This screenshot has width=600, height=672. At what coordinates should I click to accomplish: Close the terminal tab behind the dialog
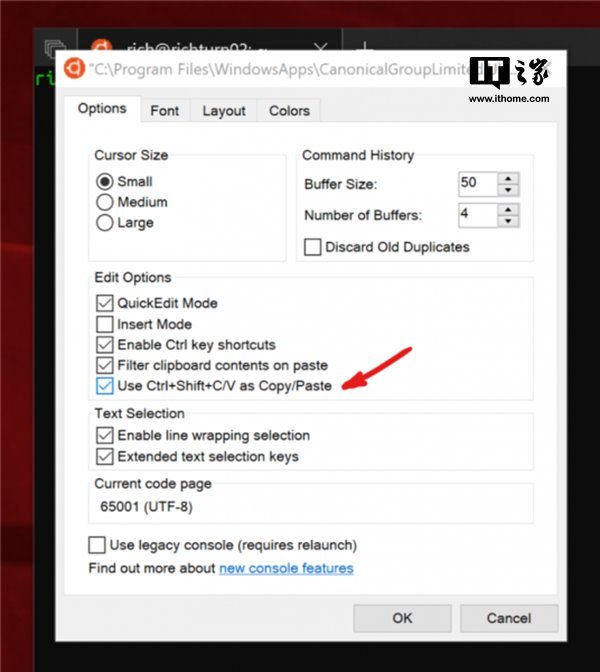(x=321, y=46)
